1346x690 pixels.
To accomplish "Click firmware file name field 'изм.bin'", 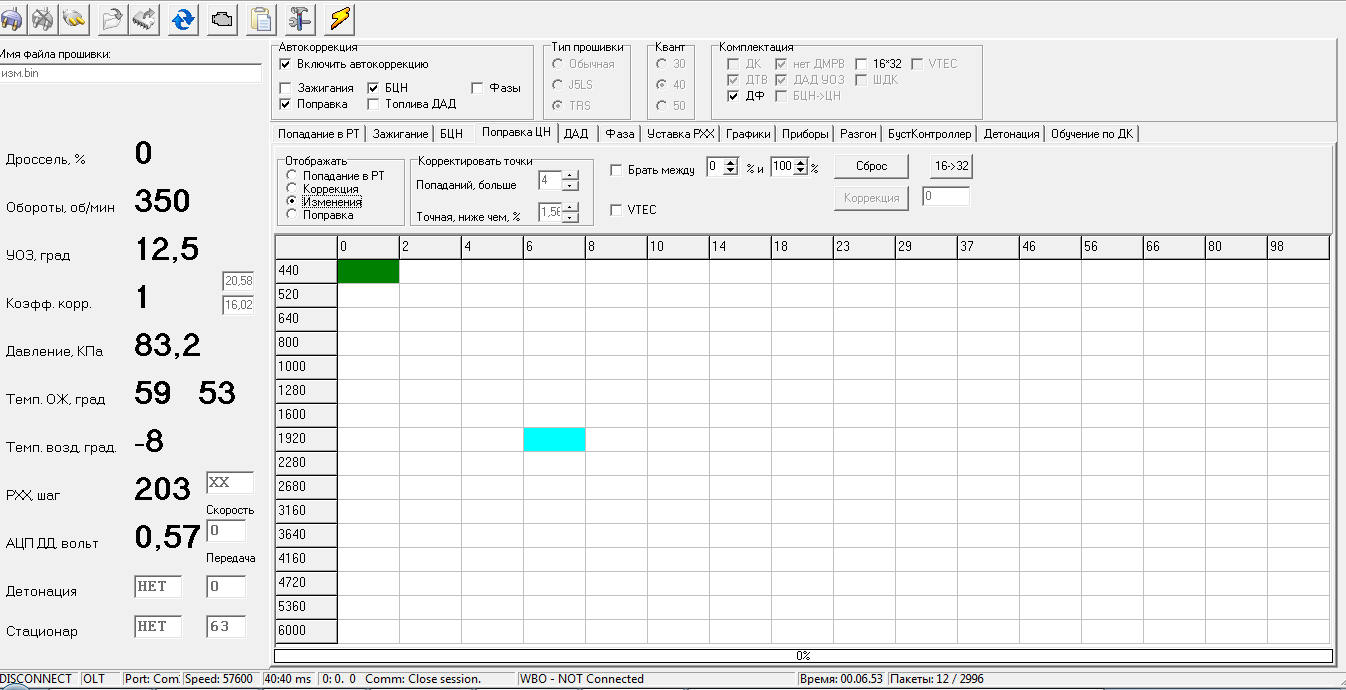I will 130,73.
